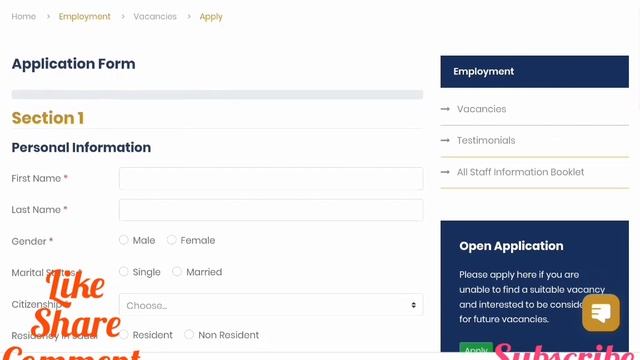This screenshot has width=640, height=360.
Task: Open Testimonials in Employment sidebar
Action: (x=486, y=140)
